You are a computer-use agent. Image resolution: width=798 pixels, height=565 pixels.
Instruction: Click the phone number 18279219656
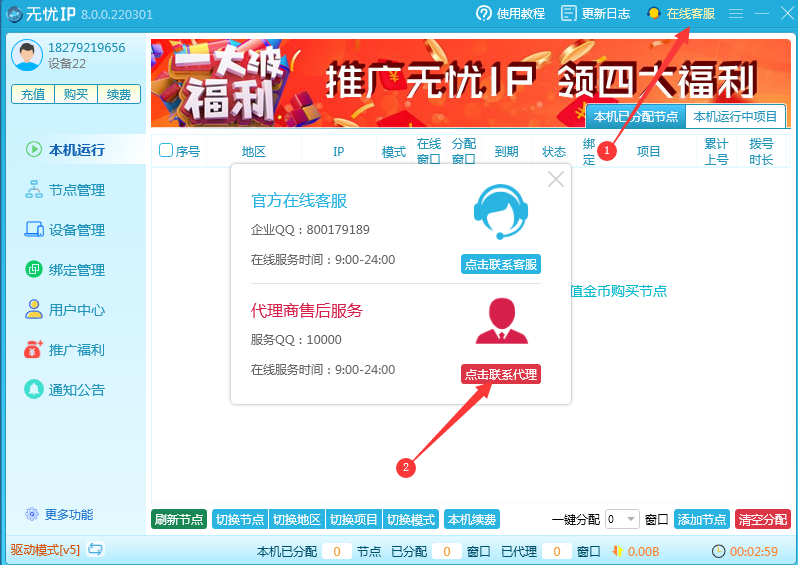coord(87,47)
